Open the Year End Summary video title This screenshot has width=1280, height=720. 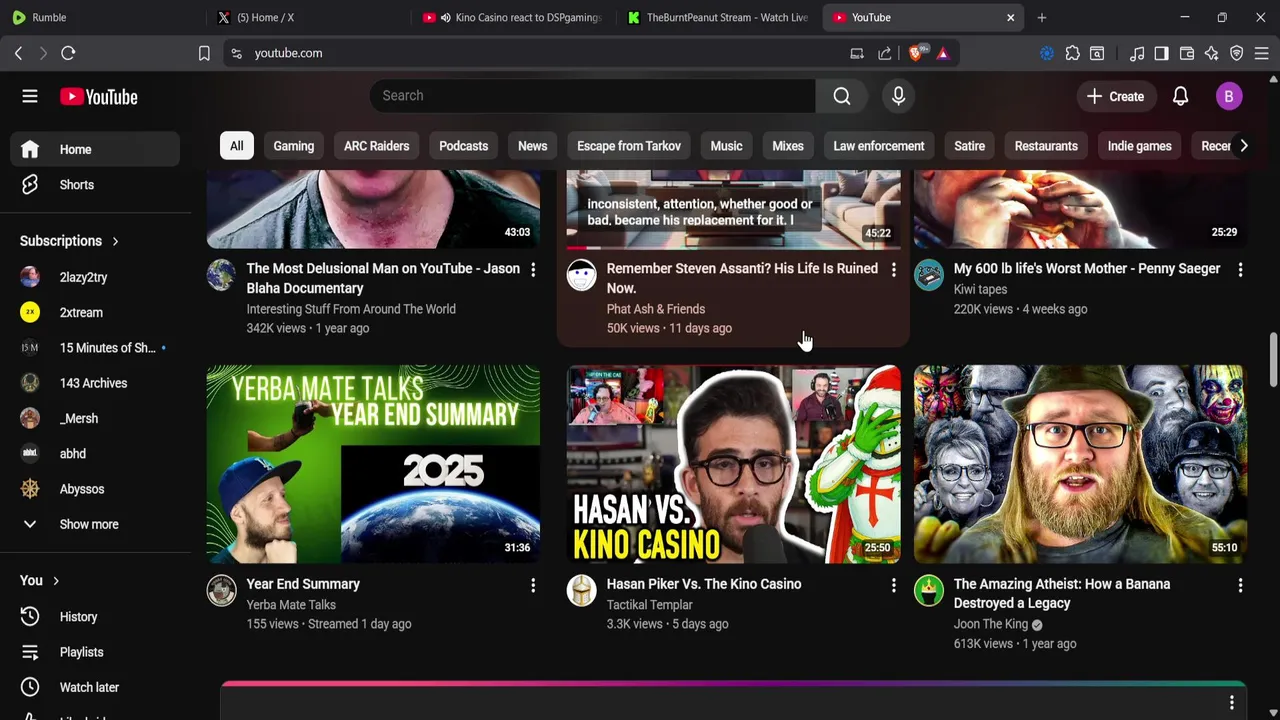click(303, 584)
